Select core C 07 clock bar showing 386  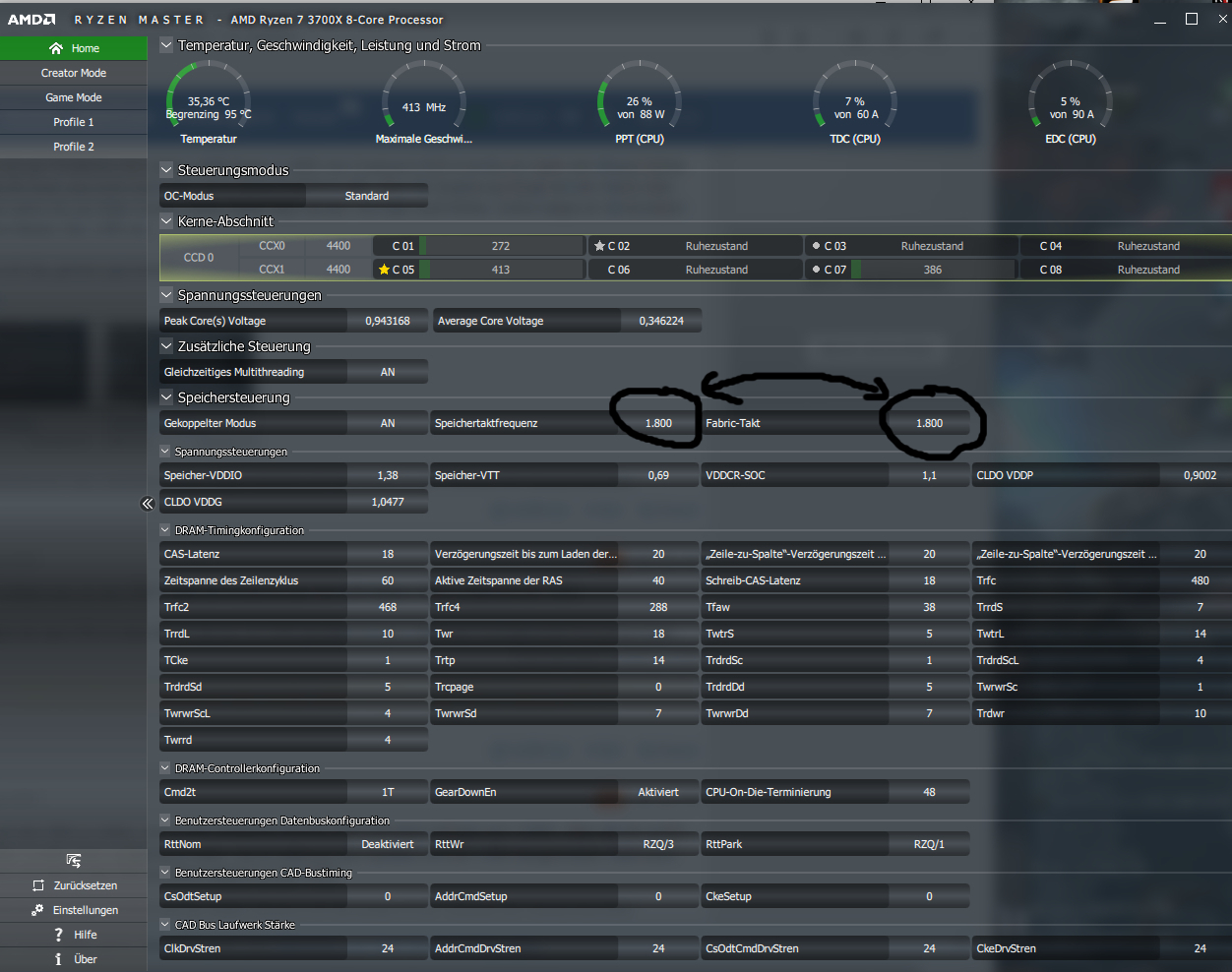(933, 270)
